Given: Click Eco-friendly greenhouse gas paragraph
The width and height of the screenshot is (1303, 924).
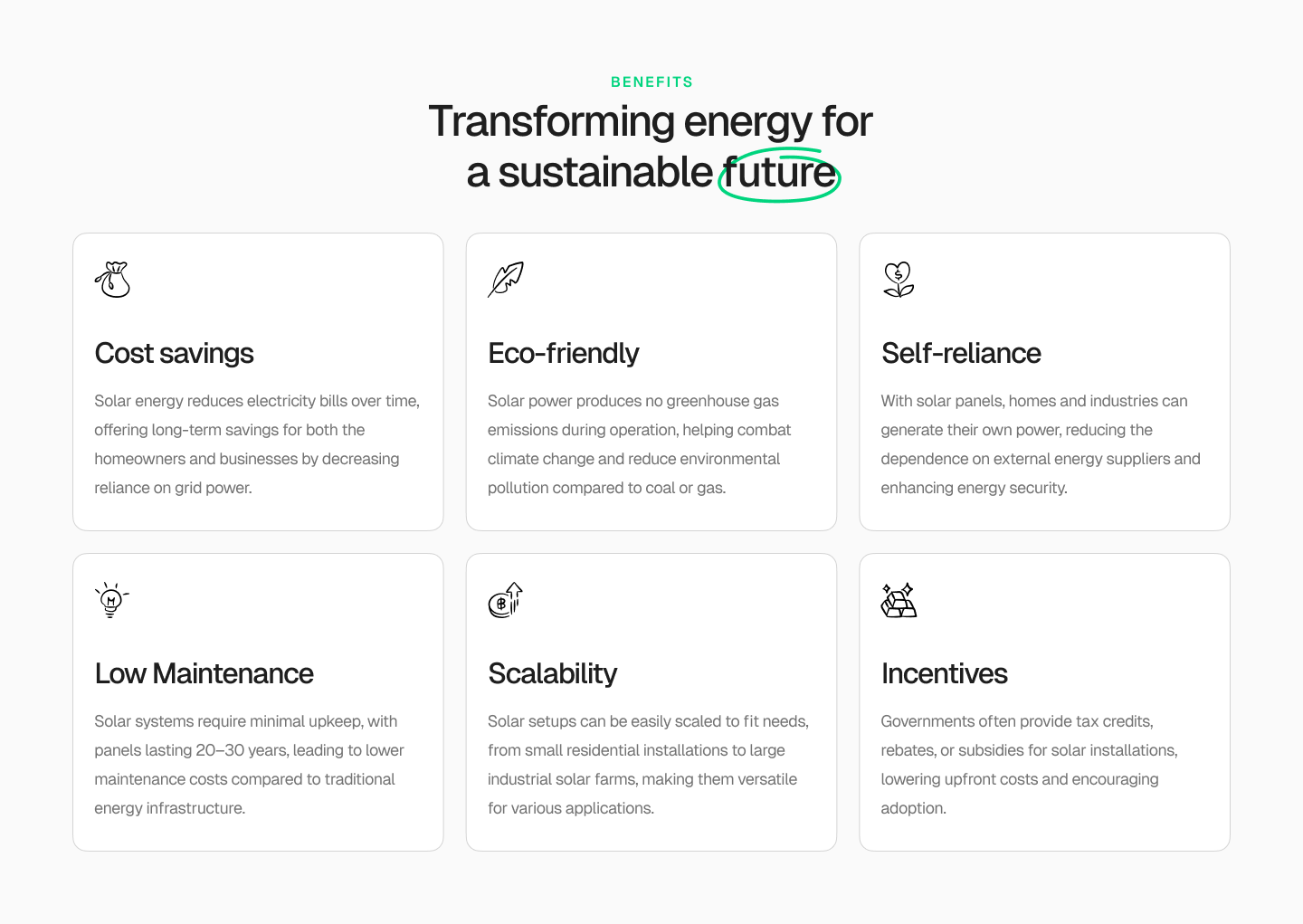Looking at the screenshot, I should (639, 444).
